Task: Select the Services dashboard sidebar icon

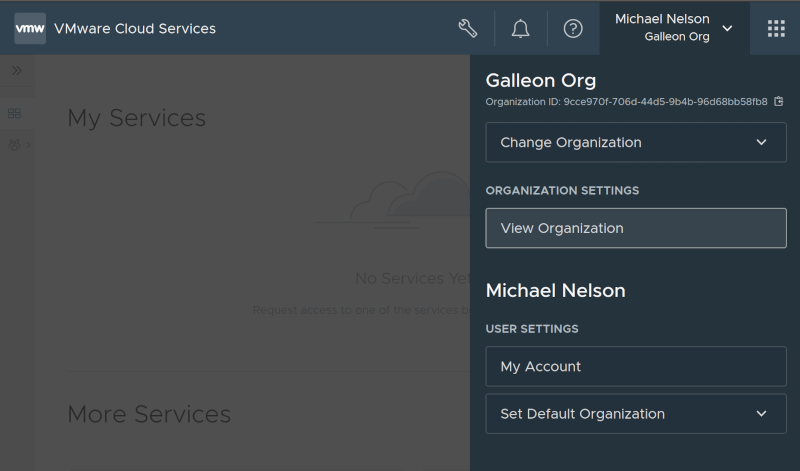Action: 14,114
